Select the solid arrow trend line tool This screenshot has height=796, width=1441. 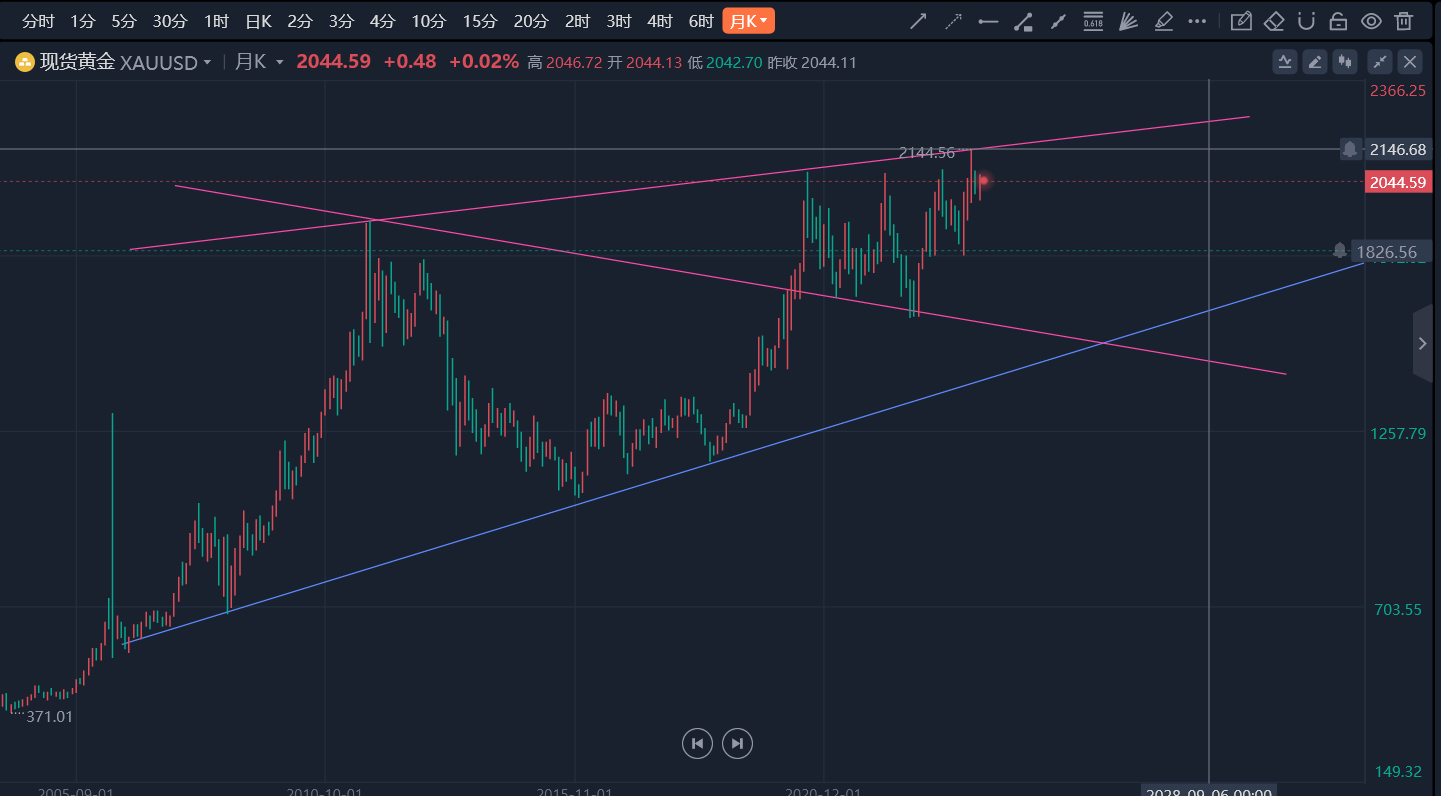click(x=917, y=21)
